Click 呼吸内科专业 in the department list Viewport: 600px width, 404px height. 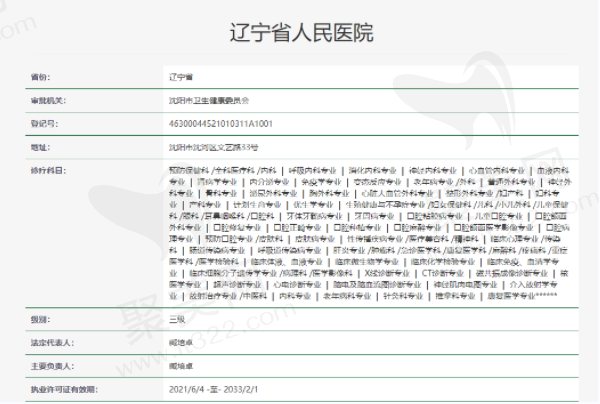pyautogui.click(x=312, y=171)
